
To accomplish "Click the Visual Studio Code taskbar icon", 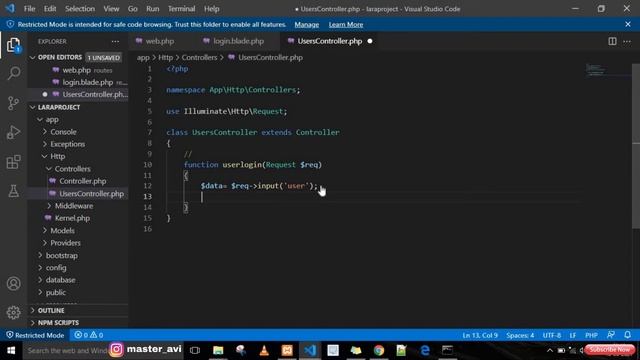I will coord(310,350).
